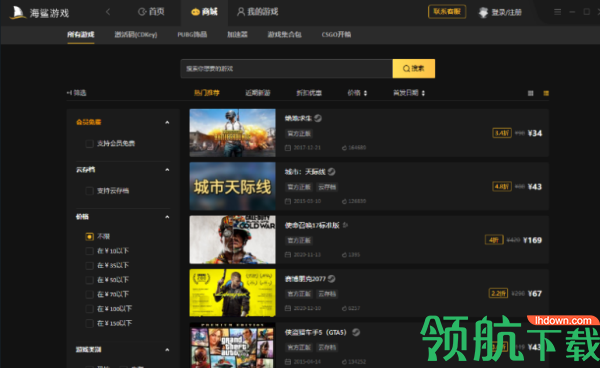The height and width of the screenshot is (368, 600).
Task: Switch to 游戏集合包 sub-tab
Action: click(285, 34)
